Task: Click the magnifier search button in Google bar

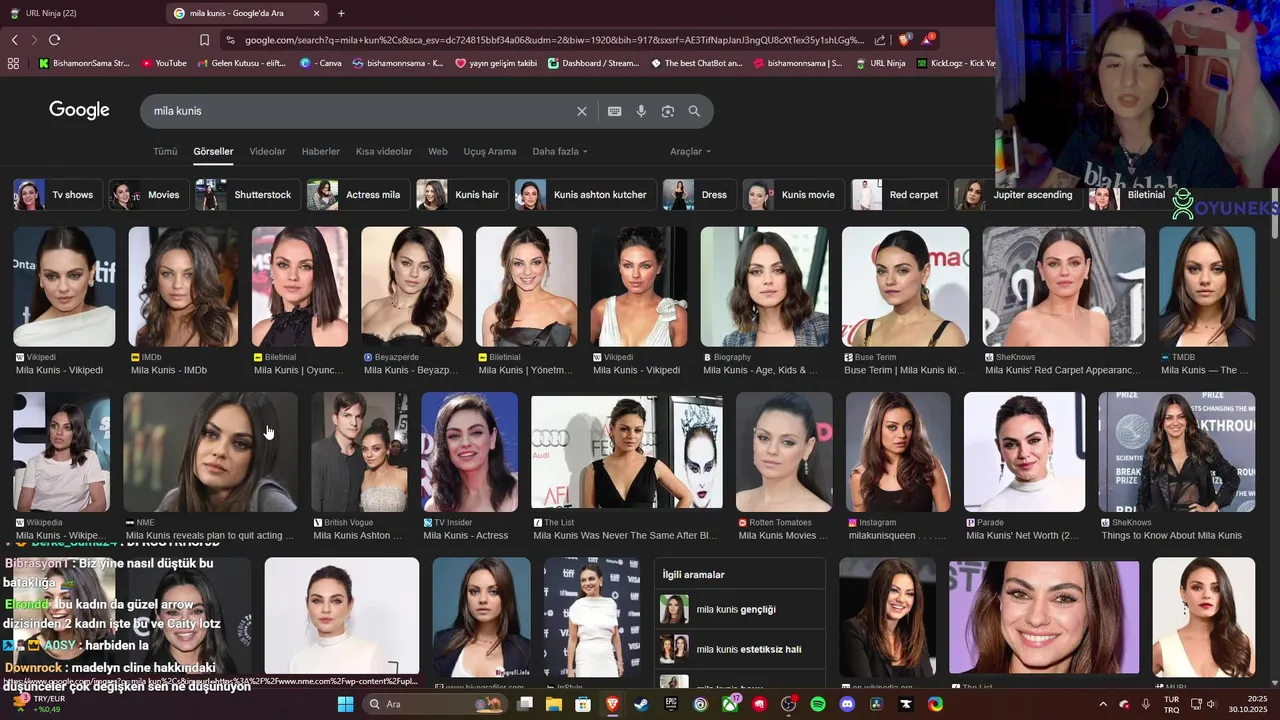Action: pyautogui.click(x=694, y=111)
